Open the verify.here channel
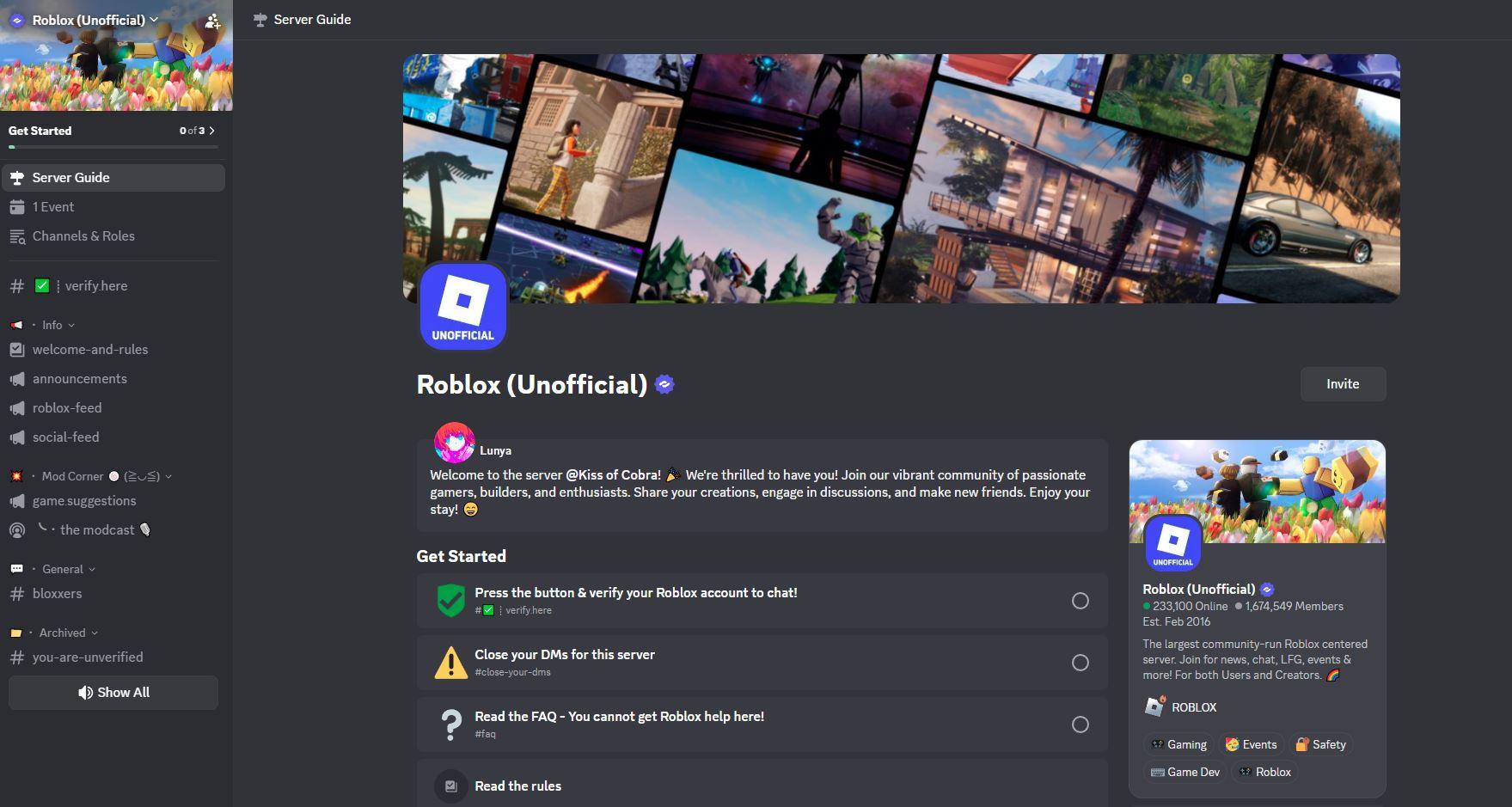 click(x=113, y=286)
